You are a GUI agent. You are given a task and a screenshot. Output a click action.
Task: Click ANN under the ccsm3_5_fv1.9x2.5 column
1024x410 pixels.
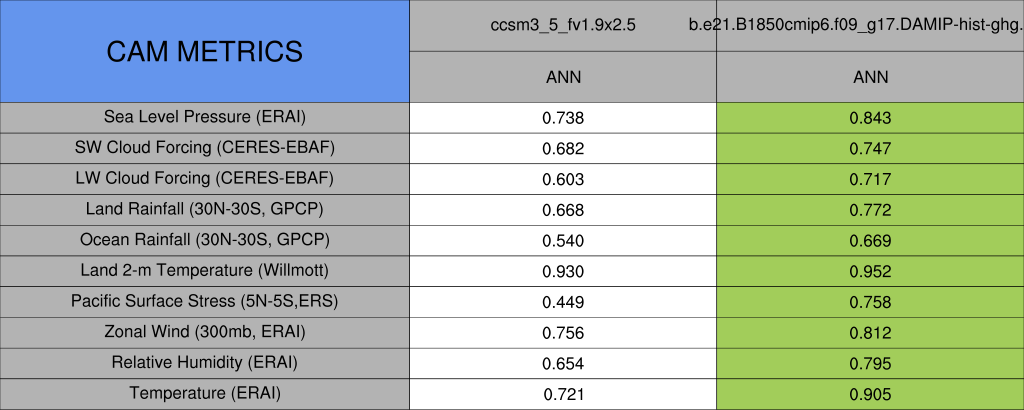pos(562,77)
